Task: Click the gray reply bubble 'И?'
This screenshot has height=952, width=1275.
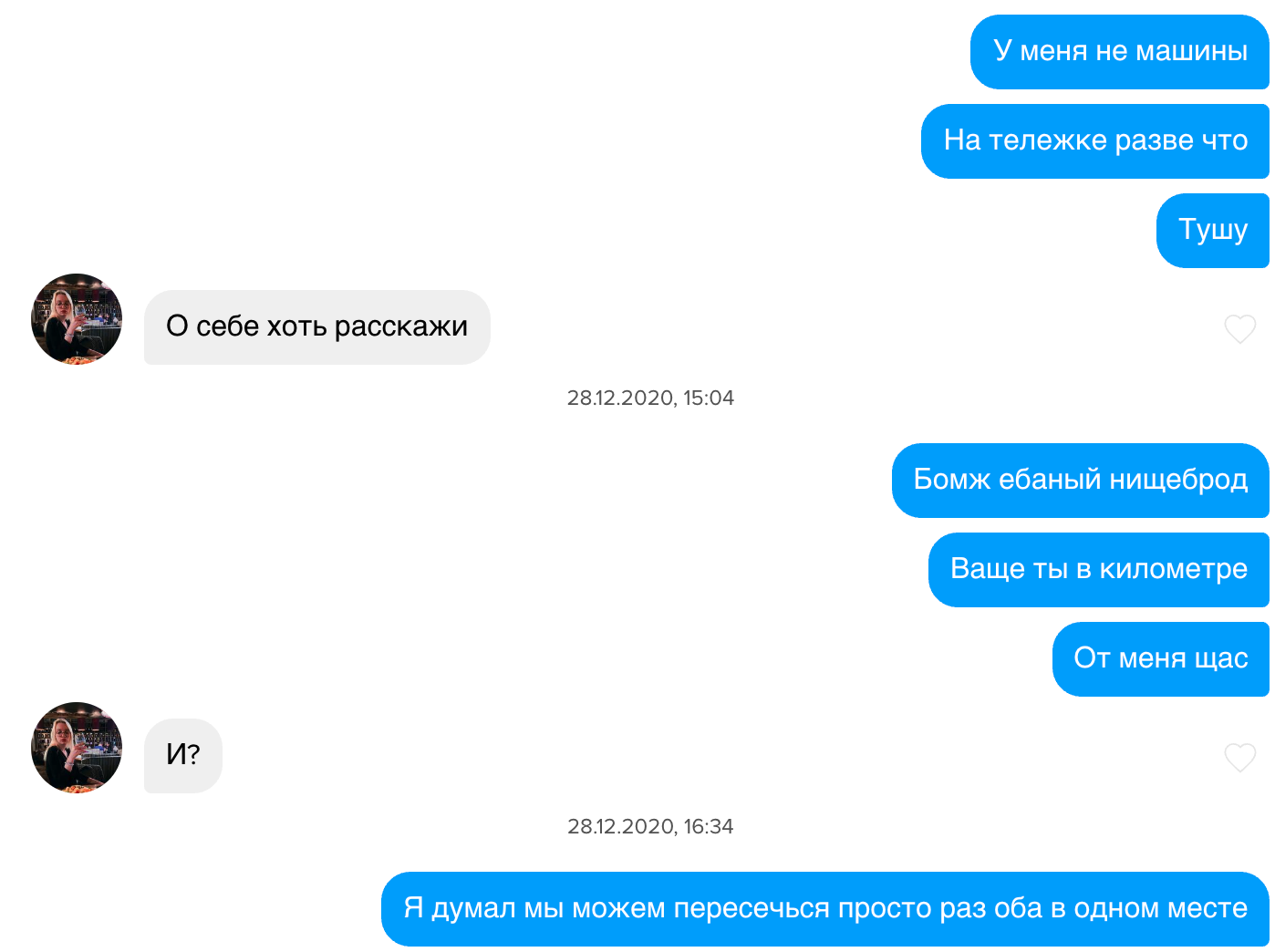Action: (183, 756)
